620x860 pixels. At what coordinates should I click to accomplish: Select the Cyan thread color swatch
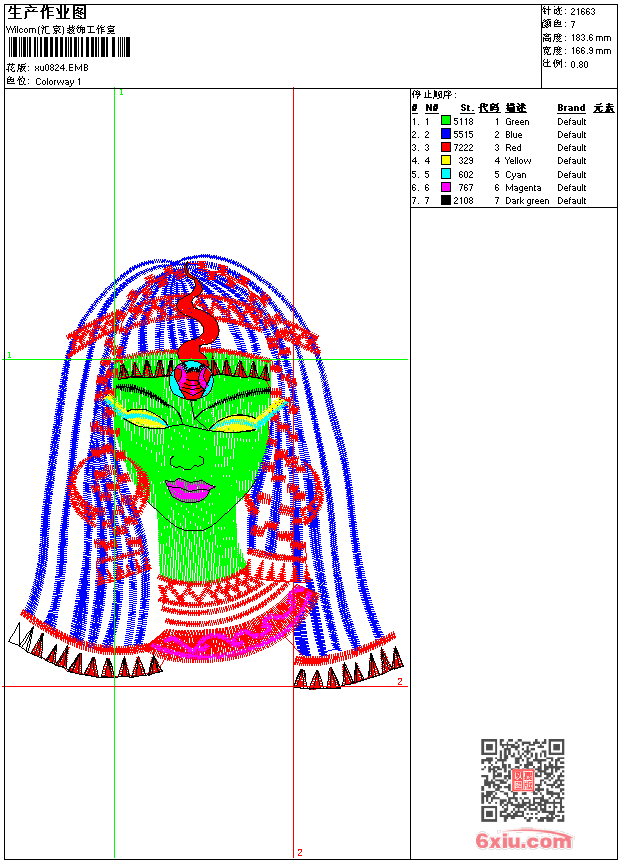(x=446, y=174)
